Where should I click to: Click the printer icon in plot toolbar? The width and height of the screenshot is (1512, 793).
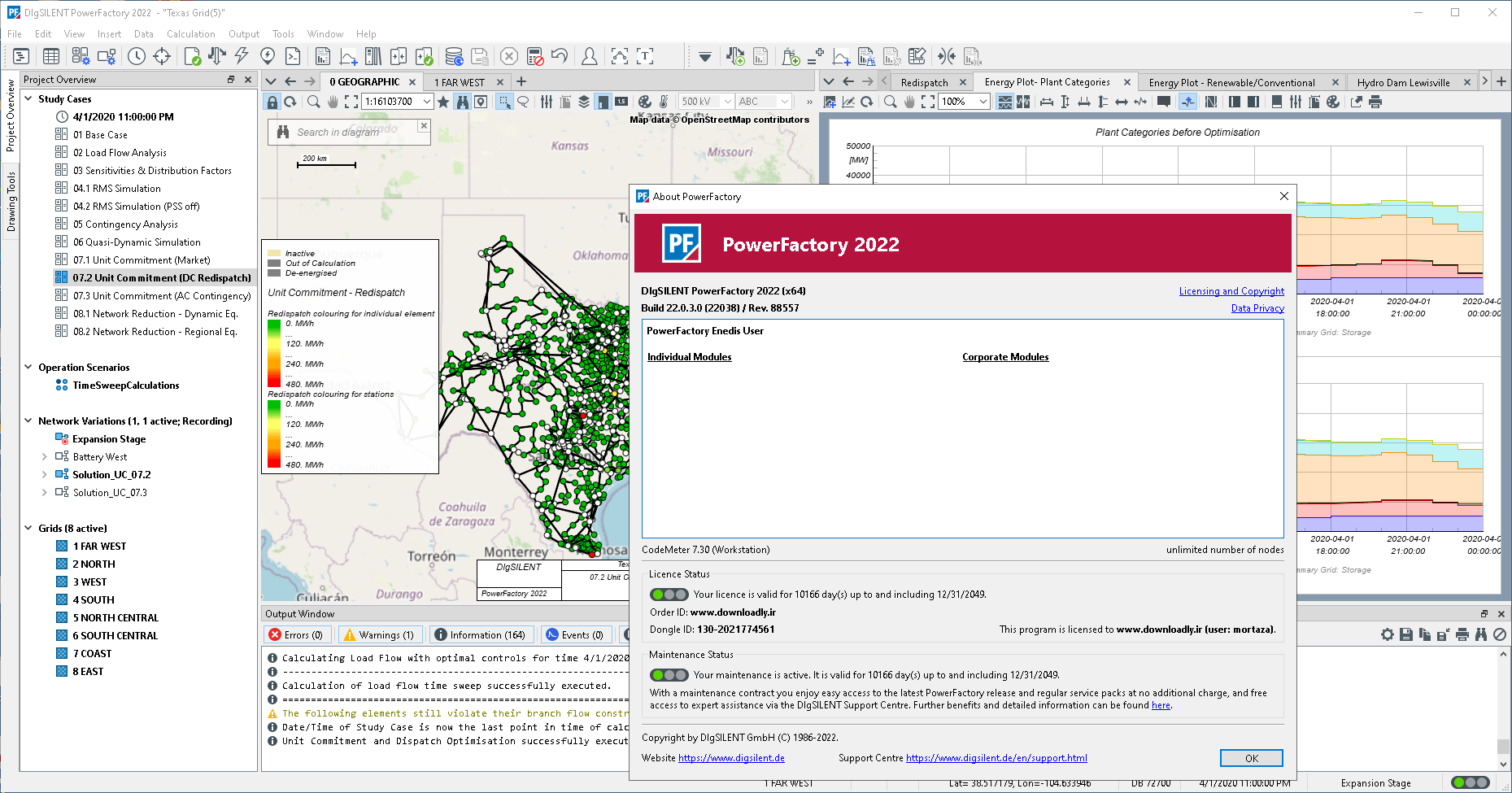point(1375,102)
